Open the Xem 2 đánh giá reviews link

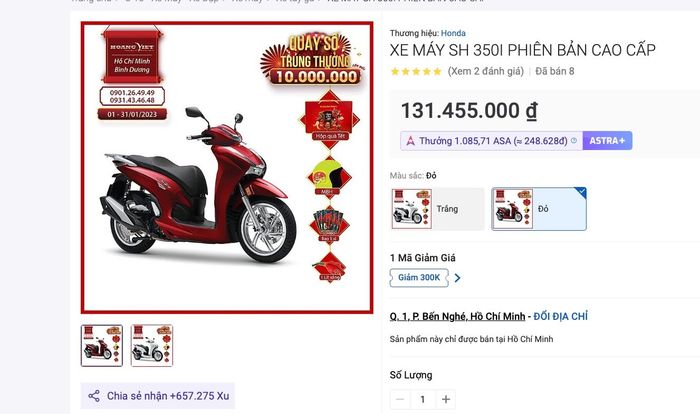tap(486, 71)
